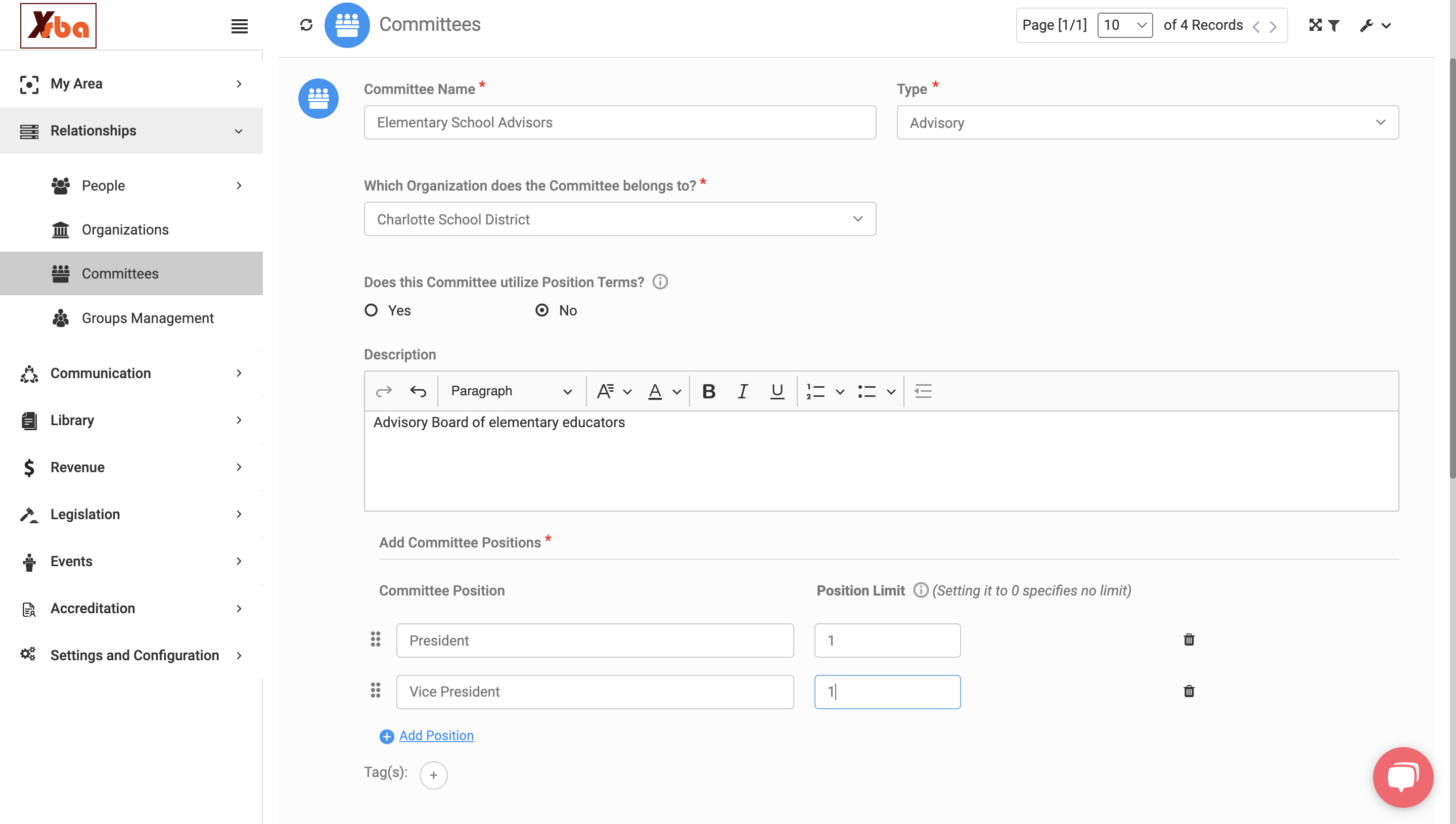Click the Committee Name input field

pos(620,122)
